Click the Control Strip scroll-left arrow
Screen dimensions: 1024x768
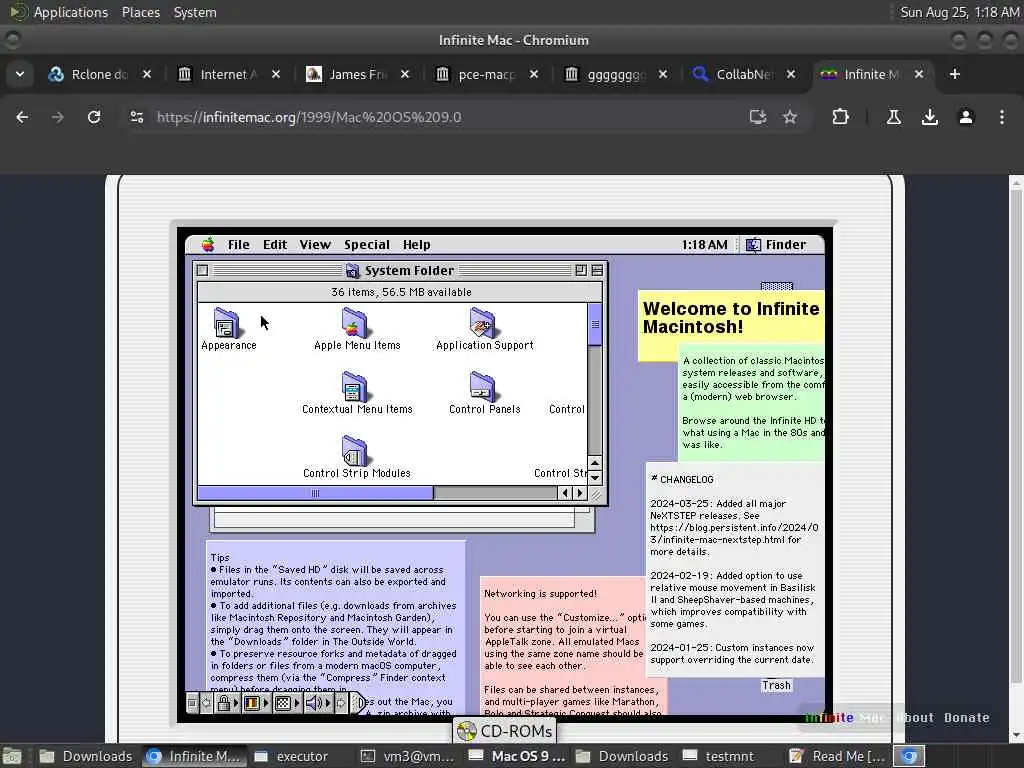pos(206,703)
